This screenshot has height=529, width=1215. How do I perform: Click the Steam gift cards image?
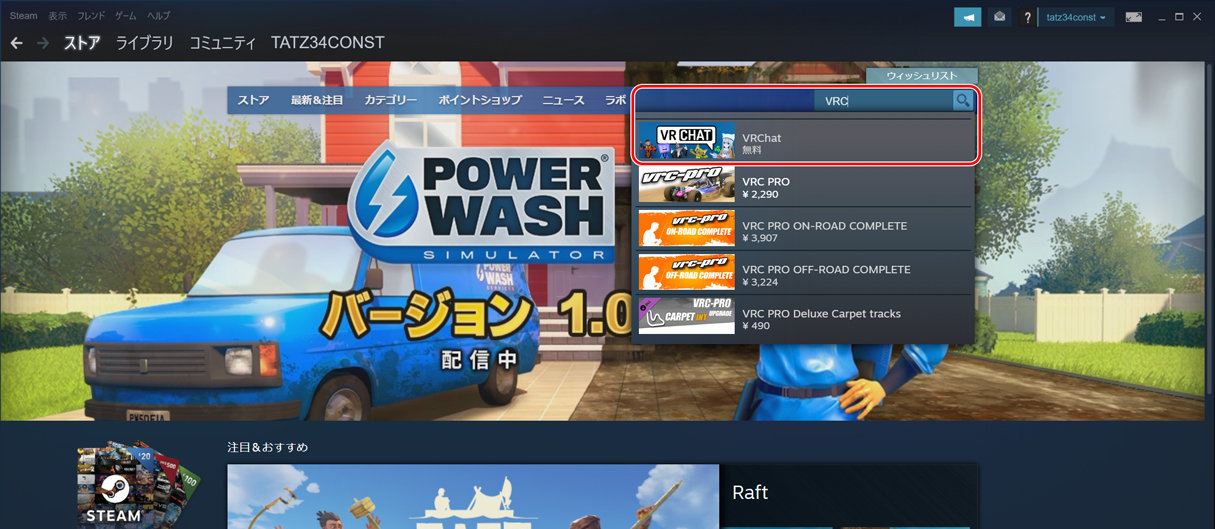click(x=138, y=484)
